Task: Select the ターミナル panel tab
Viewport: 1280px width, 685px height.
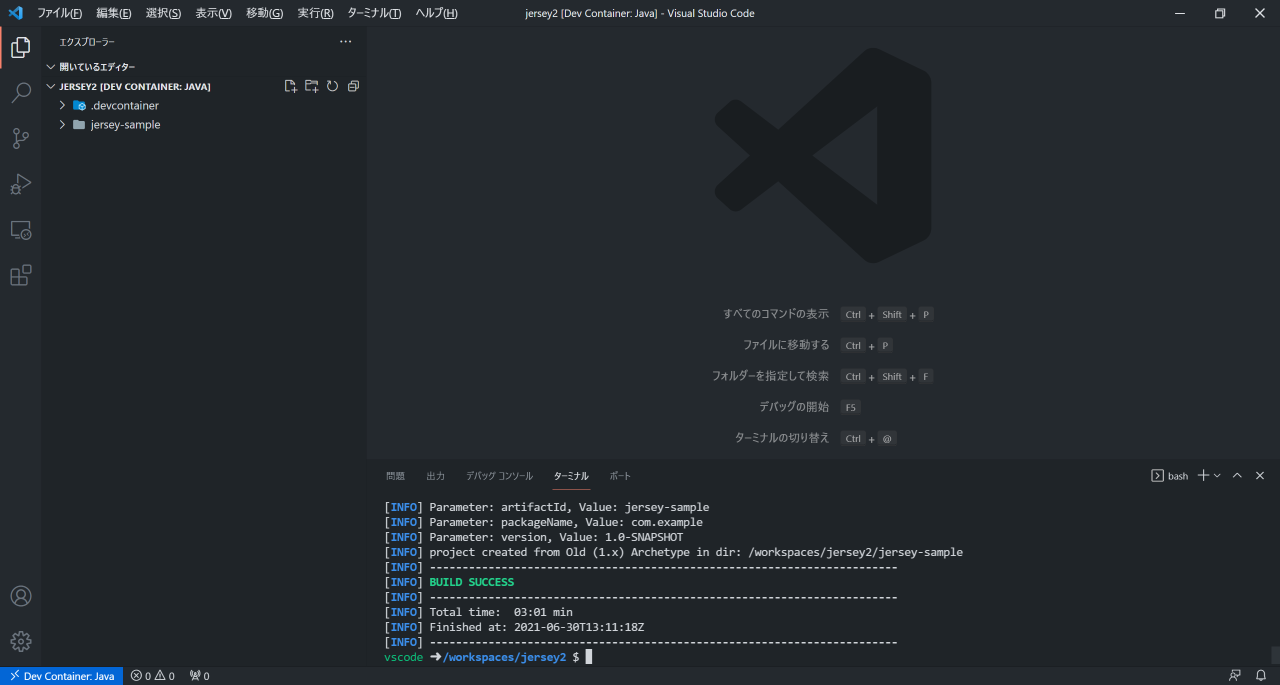Action: click(x=571, y=476)
